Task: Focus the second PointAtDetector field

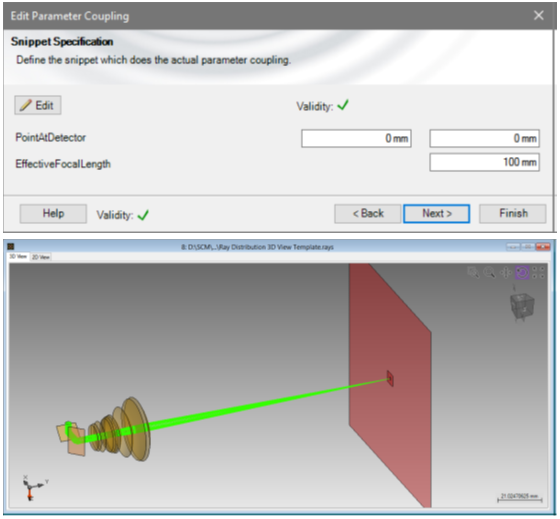Action: click(485, 138)
